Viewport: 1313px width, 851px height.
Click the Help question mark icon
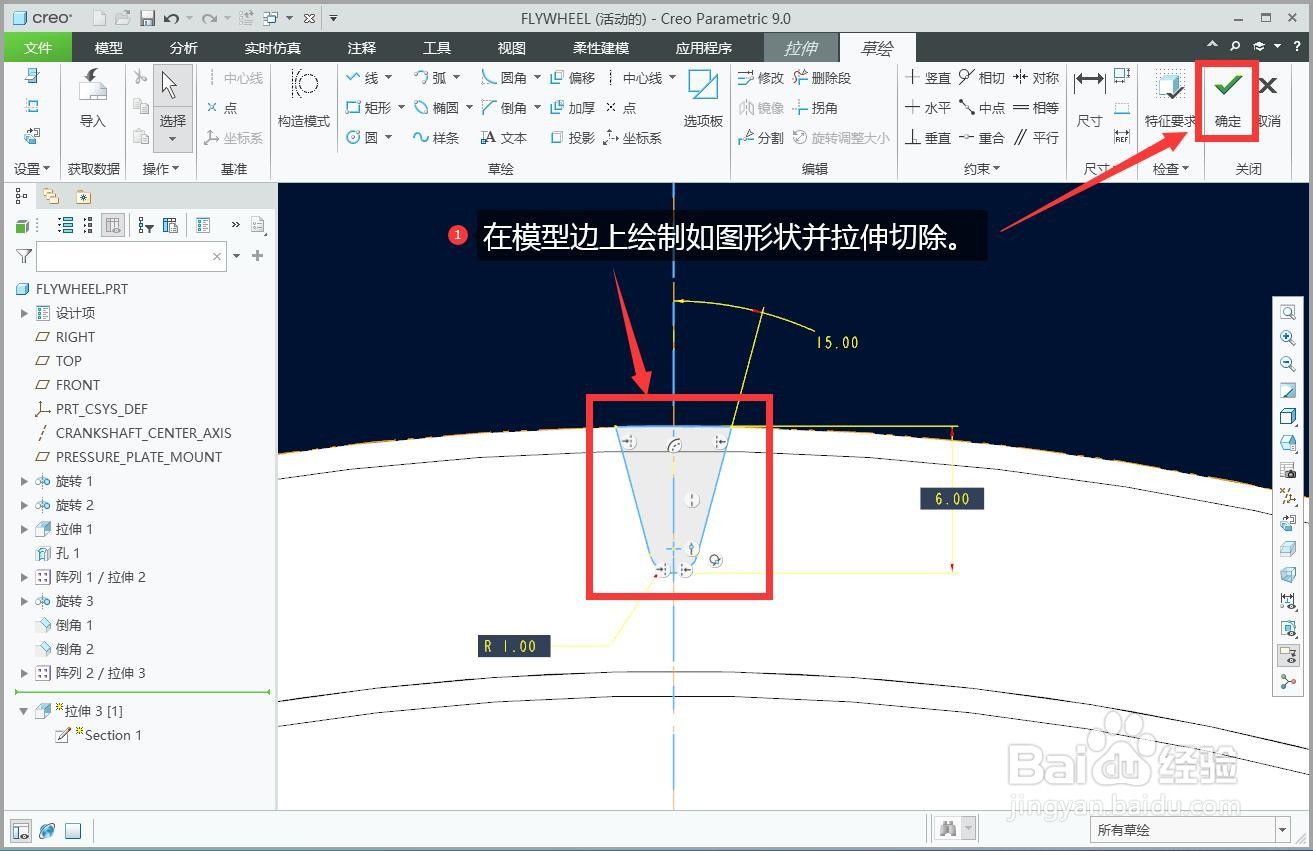pos(1296,46)
